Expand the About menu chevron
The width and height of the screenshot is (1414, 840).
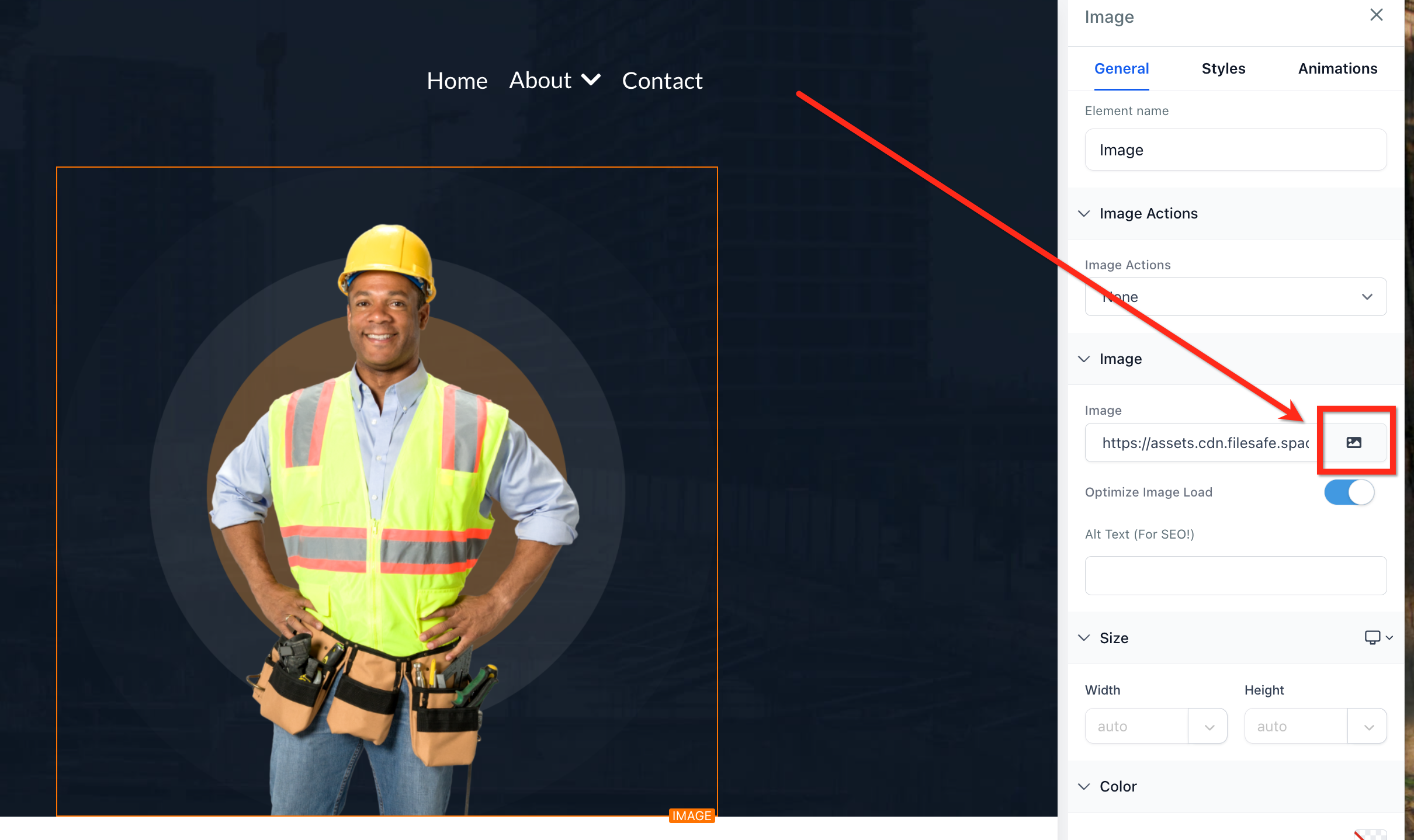(591, 79)
